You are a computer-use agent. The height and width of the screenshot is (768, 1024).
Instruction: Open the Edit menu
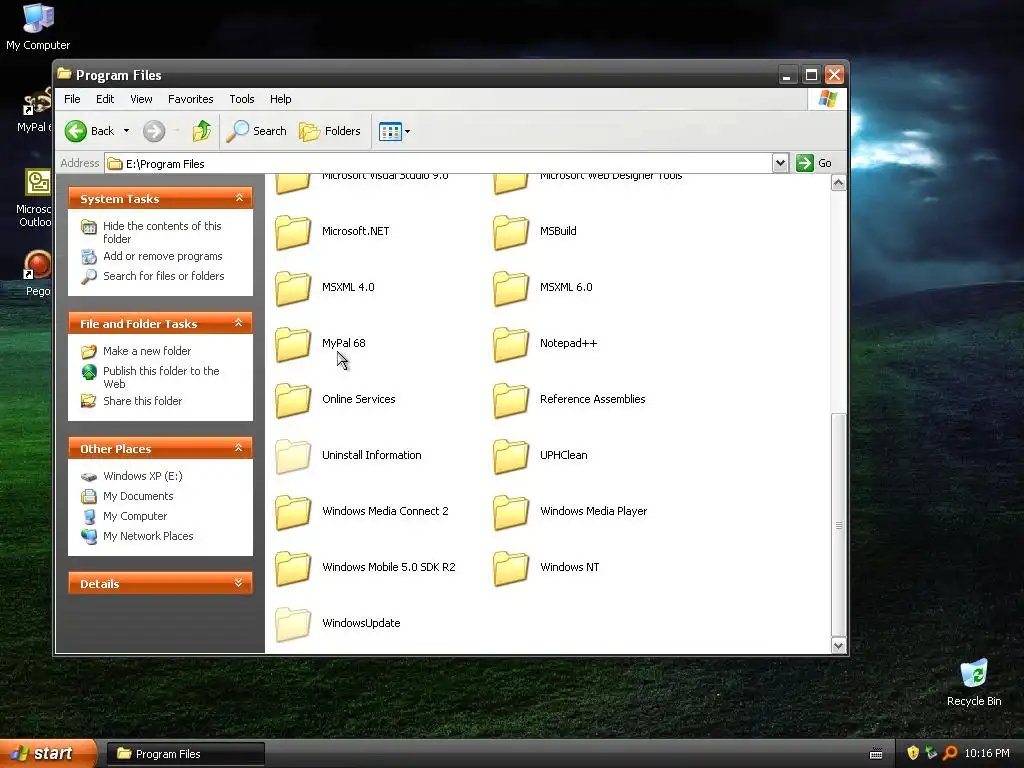[x=105, y=99]
